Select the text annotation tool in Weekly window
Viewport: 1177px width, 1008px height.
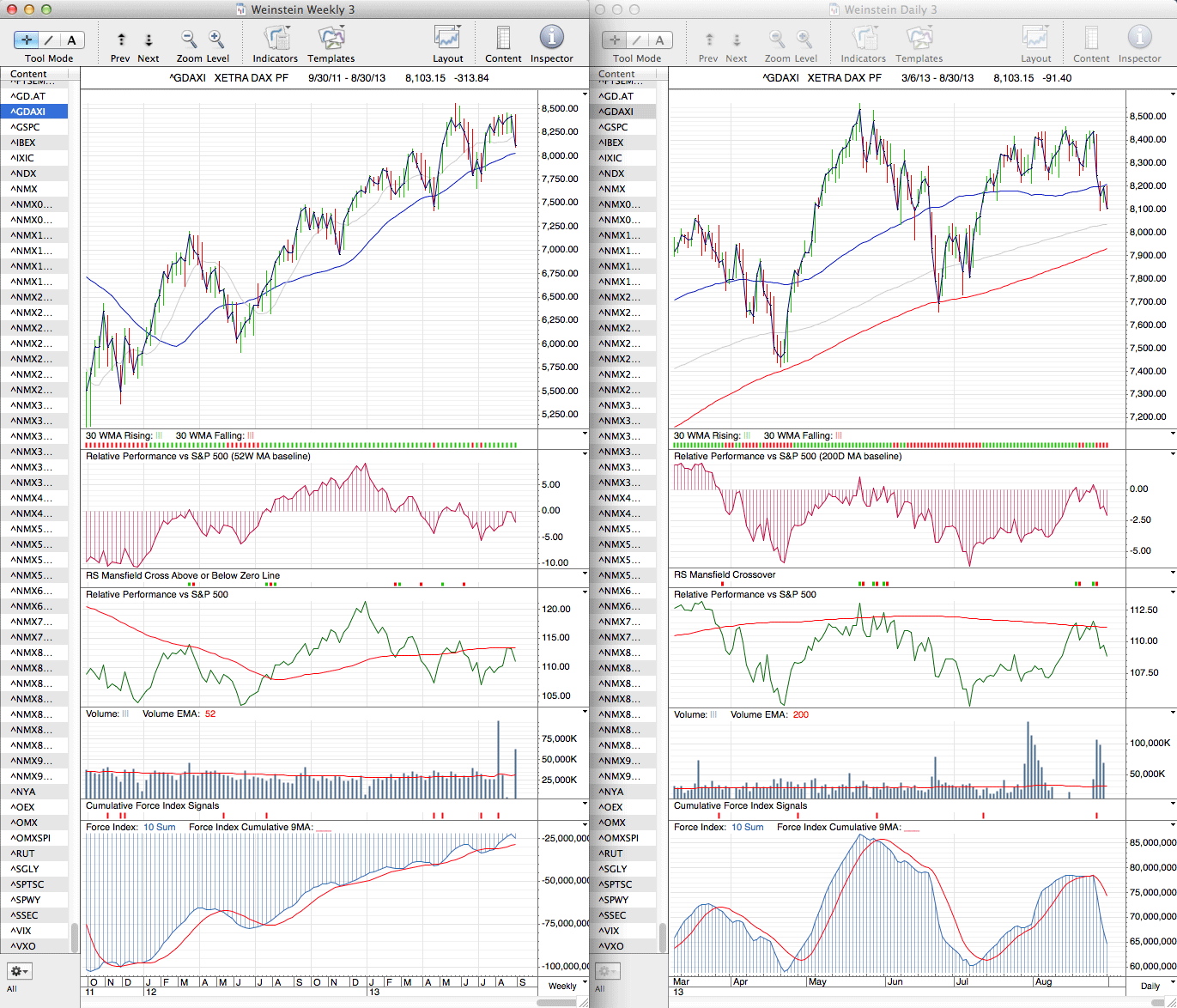coord(71,39)
